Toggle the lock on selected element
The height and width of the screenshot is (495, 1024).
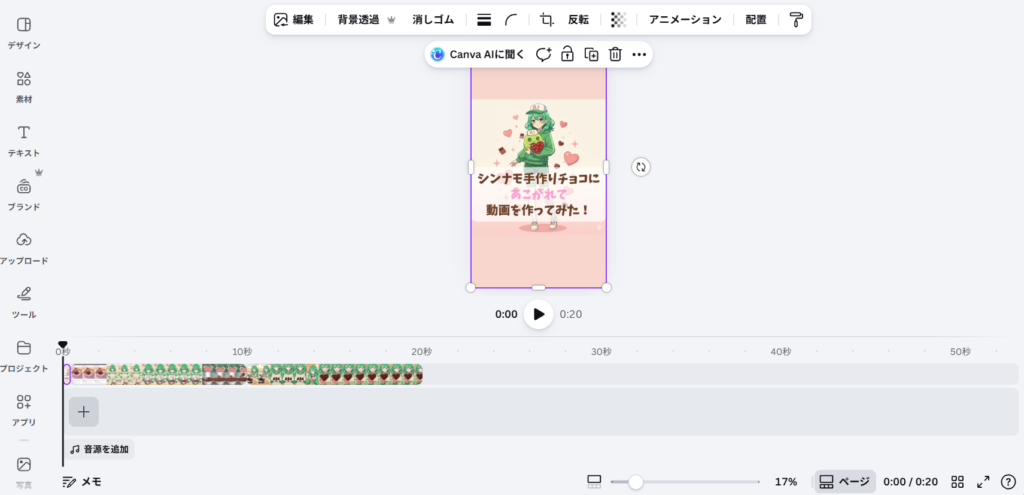coord(567,55)
